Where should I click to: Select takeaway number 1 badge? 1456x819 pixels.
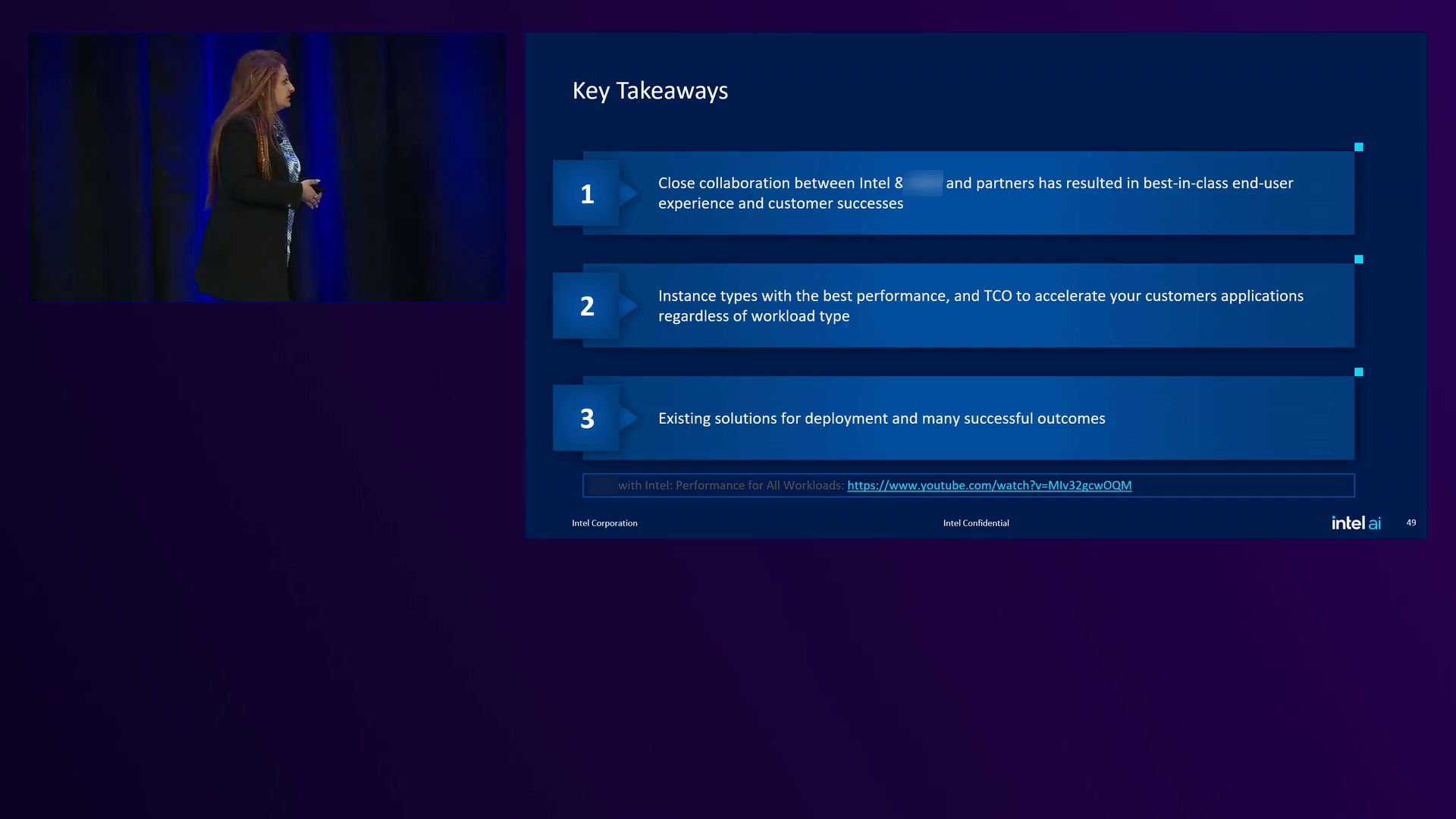(x=586, y=193)
